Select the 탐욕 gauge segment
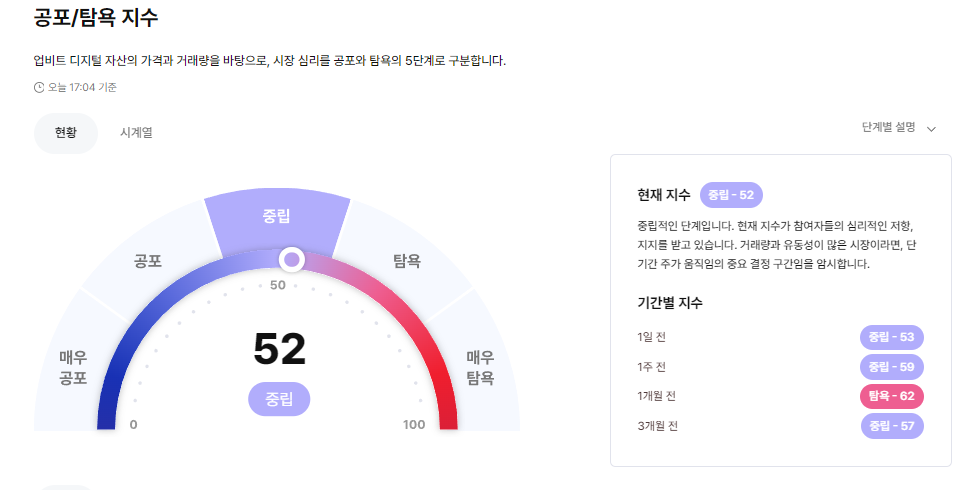 406,261
